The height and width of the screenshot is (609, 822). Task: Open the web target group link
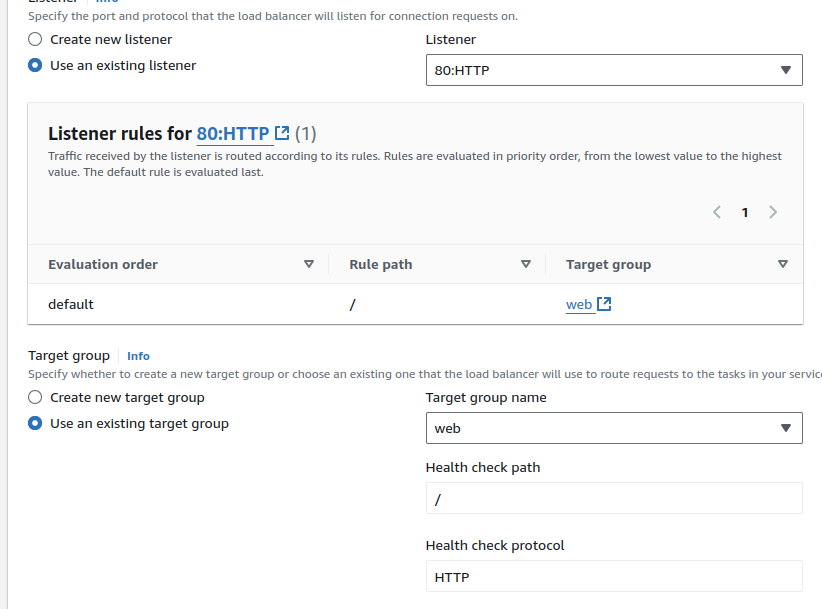point(579,305)
